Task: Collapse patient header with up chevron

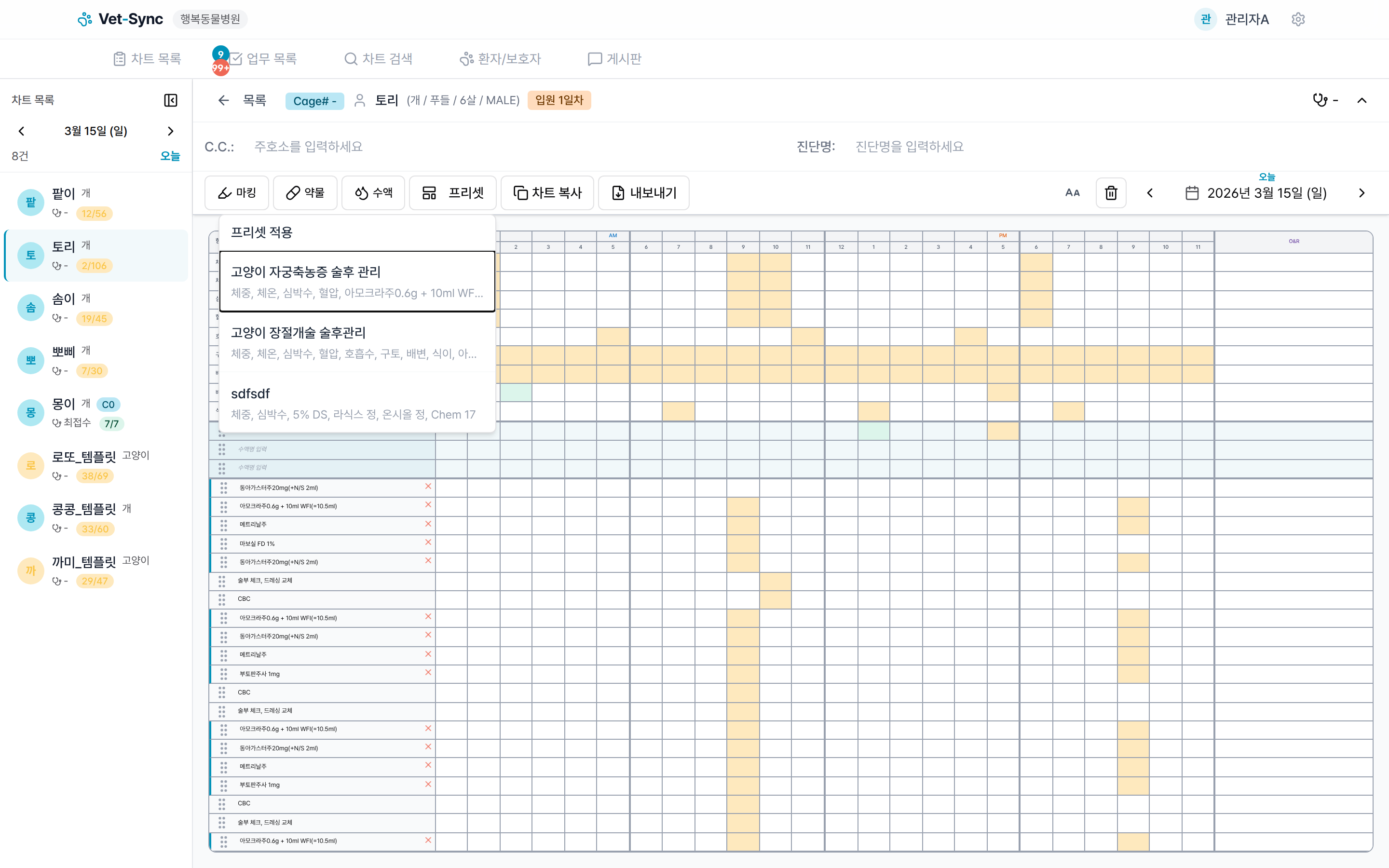Action: (x=1362, y=100)
